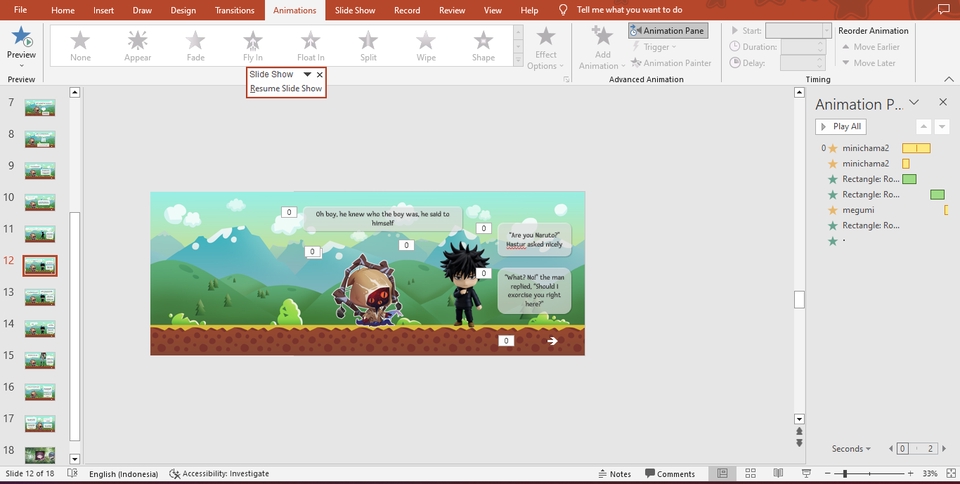The image size is (960, 484).
Task: Select the None animation effect
Action: tap(80, 47)
